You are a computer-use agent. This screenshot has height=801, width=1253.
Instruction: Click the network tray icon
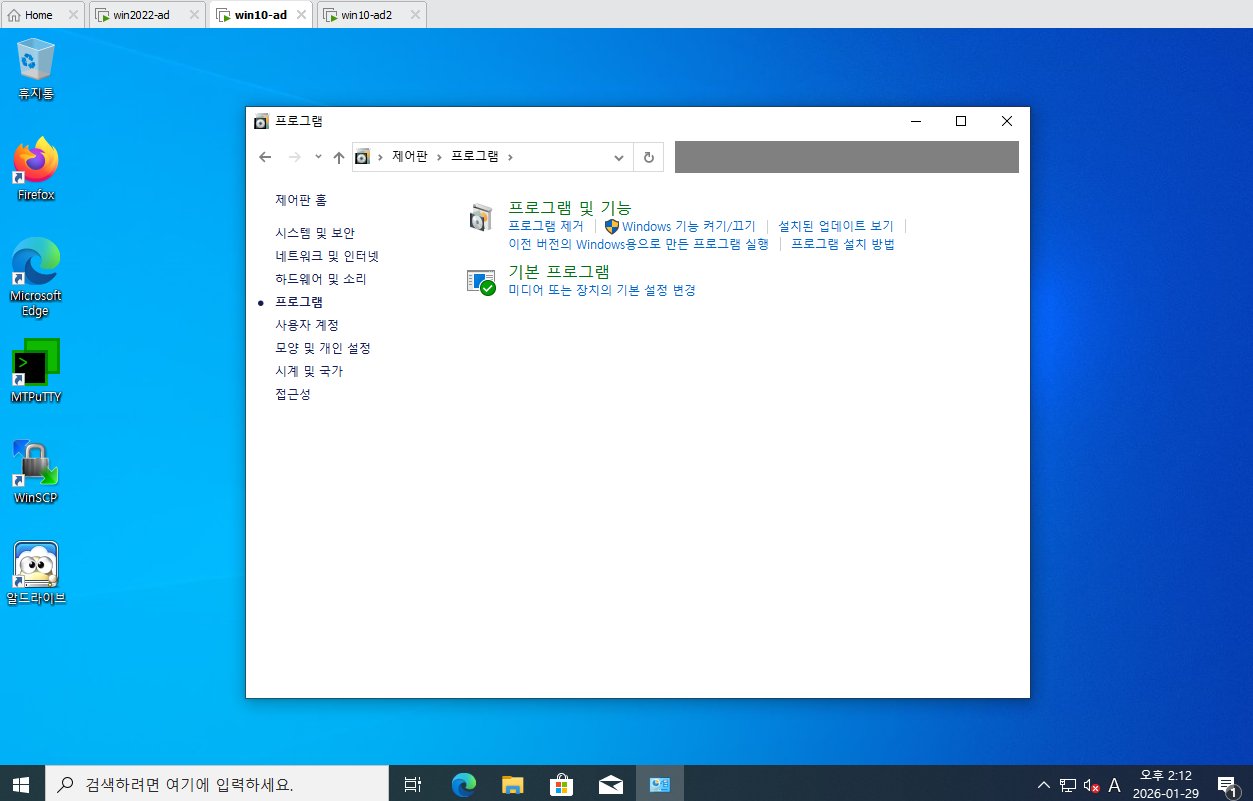[1068, 785]
